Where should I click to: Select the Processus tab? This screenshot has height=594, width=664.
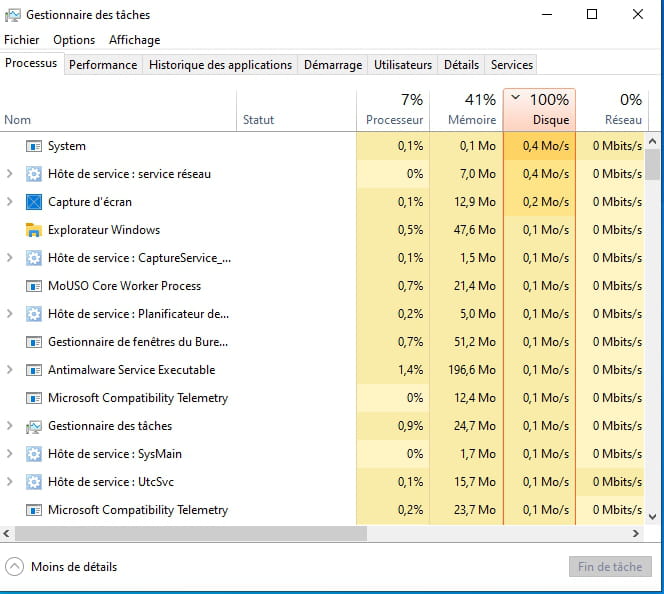pos(31,63)
